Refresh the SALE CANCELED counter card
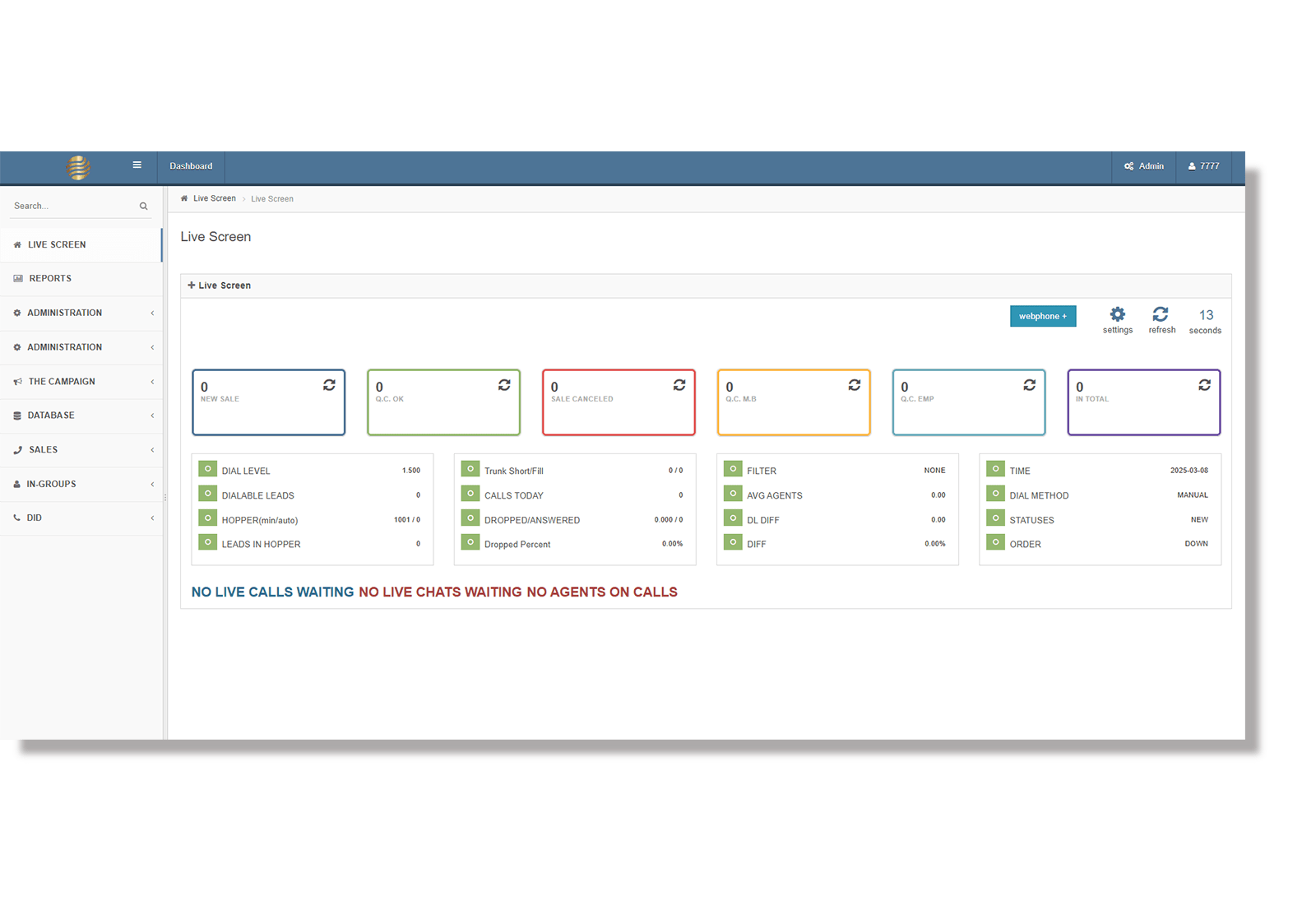 [x=679, y=384]
